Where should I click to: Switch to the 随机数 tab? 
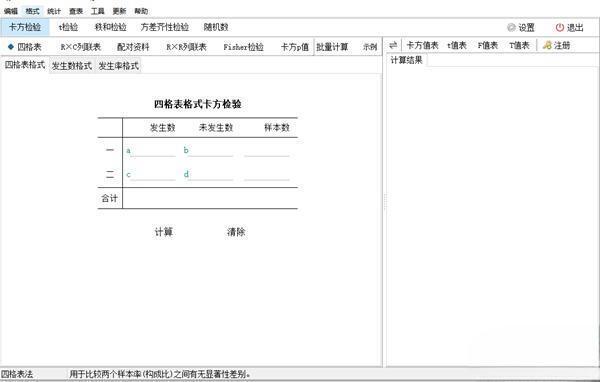(216, 27)
